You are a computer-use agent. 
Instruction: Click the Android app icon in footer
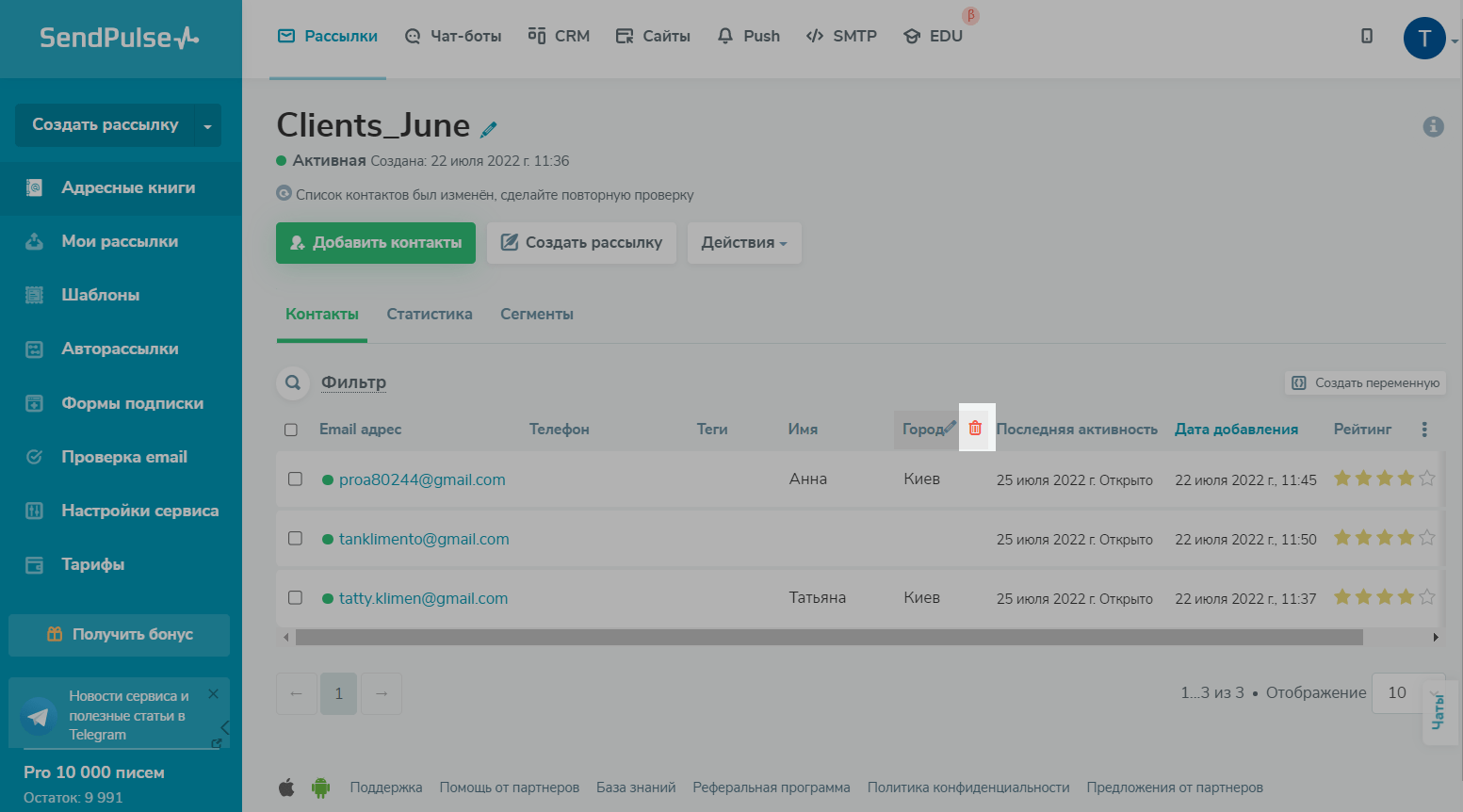coord(321,788)
